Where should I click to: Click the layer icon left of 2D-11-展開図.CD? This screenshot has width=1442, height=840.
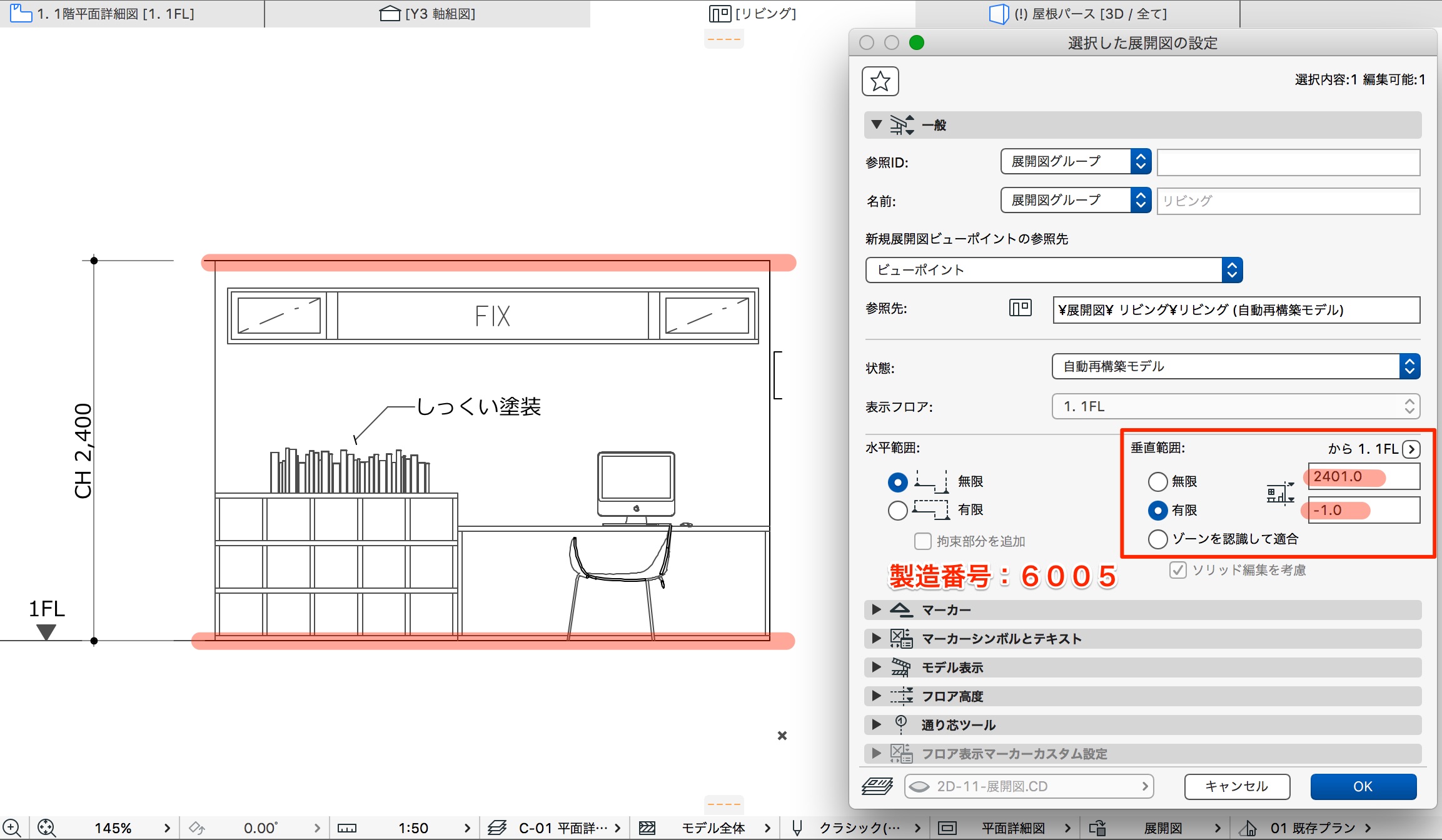point(877,786)
